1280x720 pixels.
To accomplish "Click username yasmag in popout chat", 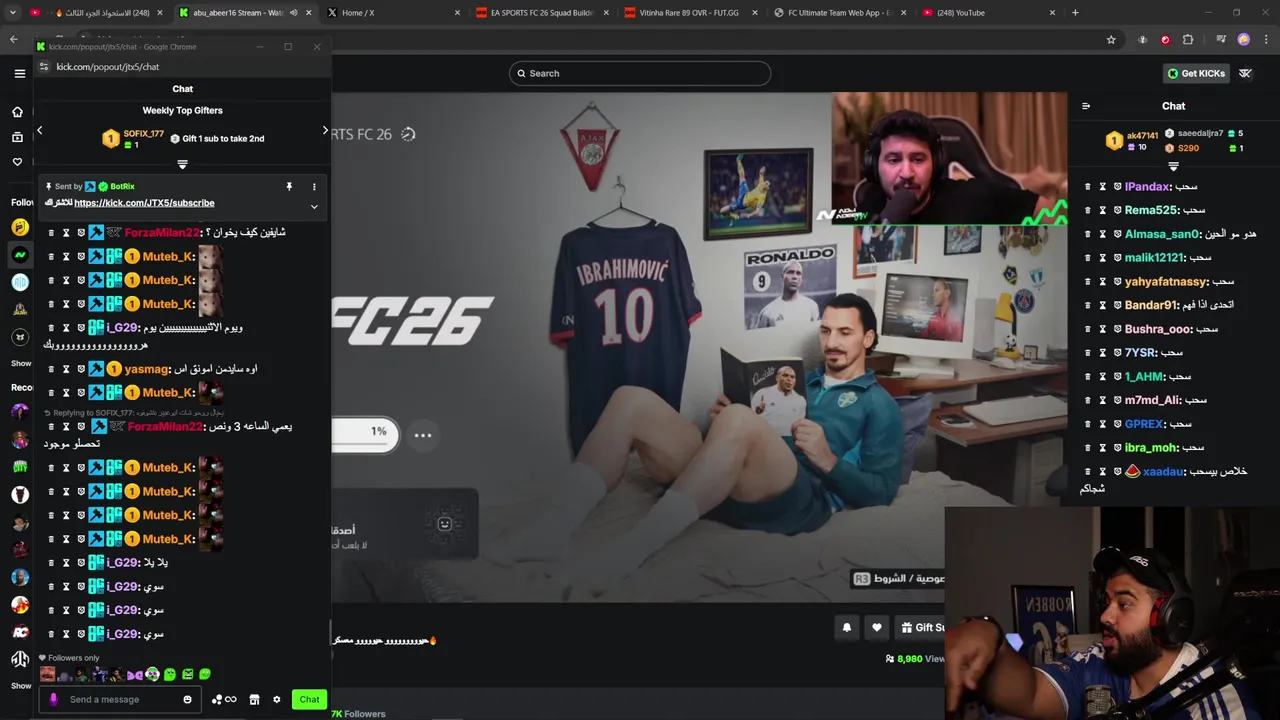I will pyautogui.click(x=145, y=369).
